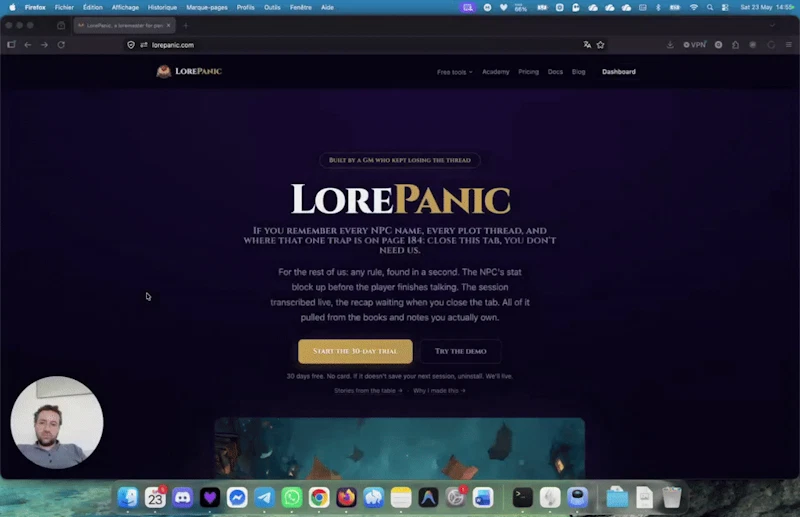Open the Pricing nav link
Viewport: 800px width, 517px height.
click(x=529, y=72)
